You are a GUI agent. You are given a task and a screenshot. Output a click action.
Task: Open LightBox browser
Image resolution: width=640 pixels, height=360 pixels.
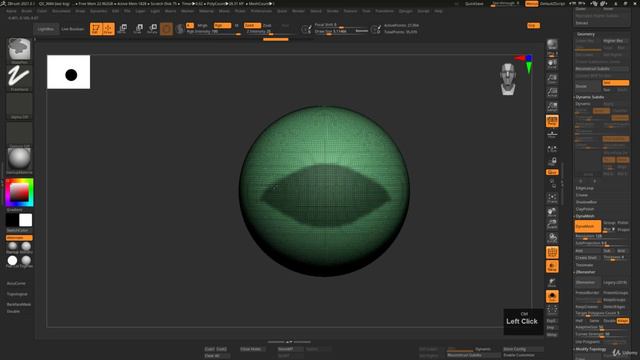pos(46,29)
